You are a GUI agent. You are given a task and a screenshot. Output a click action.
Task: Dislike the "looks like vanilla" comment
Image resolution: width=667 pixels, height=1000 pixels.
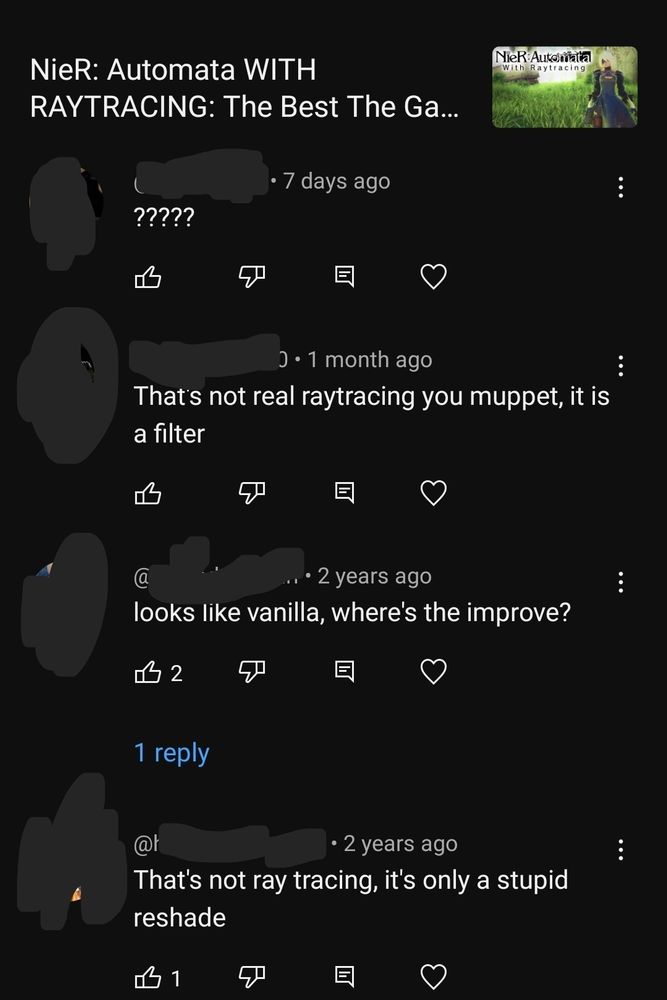click(251, 672)
